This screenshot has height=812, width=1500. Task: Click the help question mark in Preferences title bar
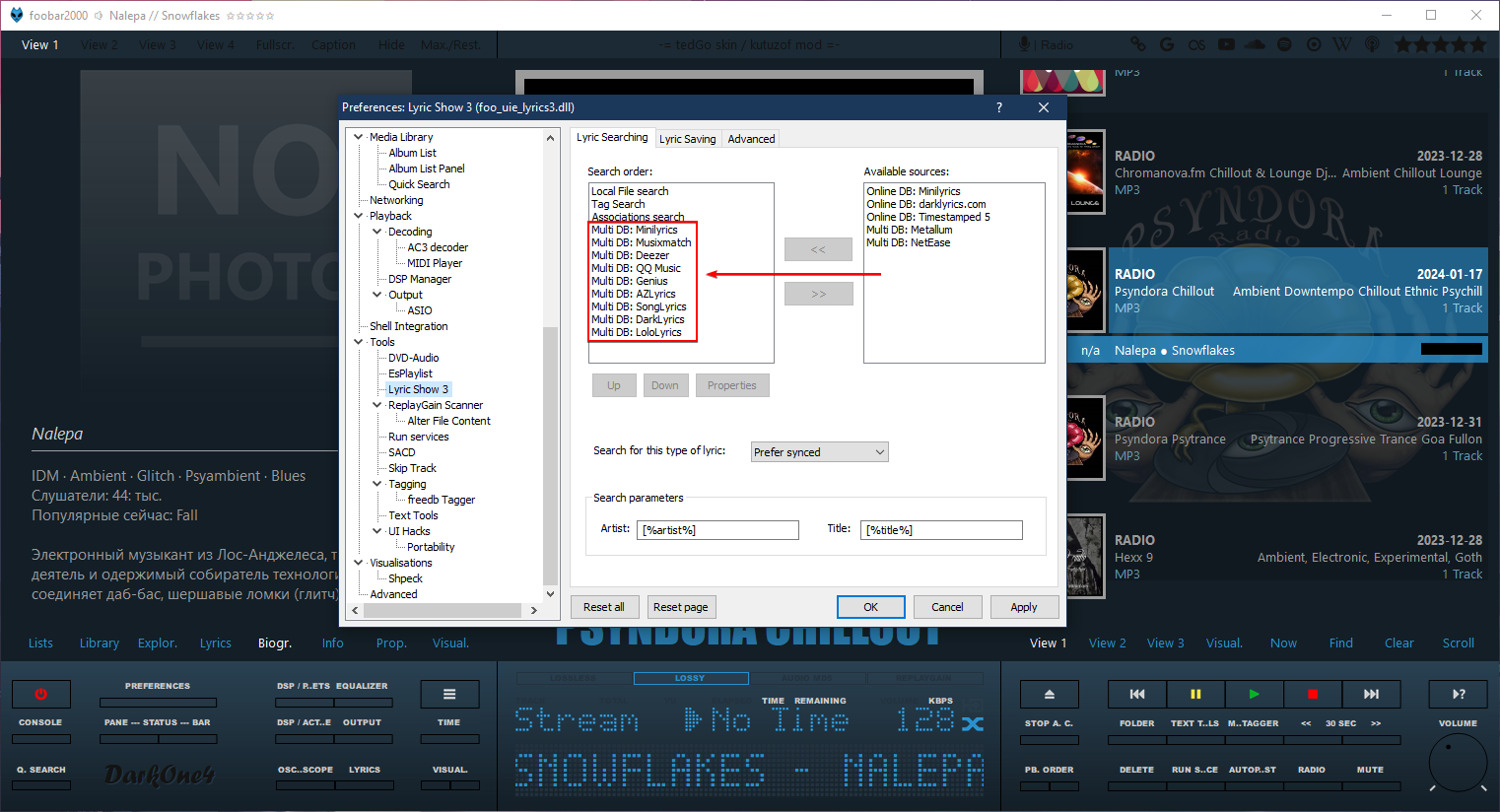[999, 107]
